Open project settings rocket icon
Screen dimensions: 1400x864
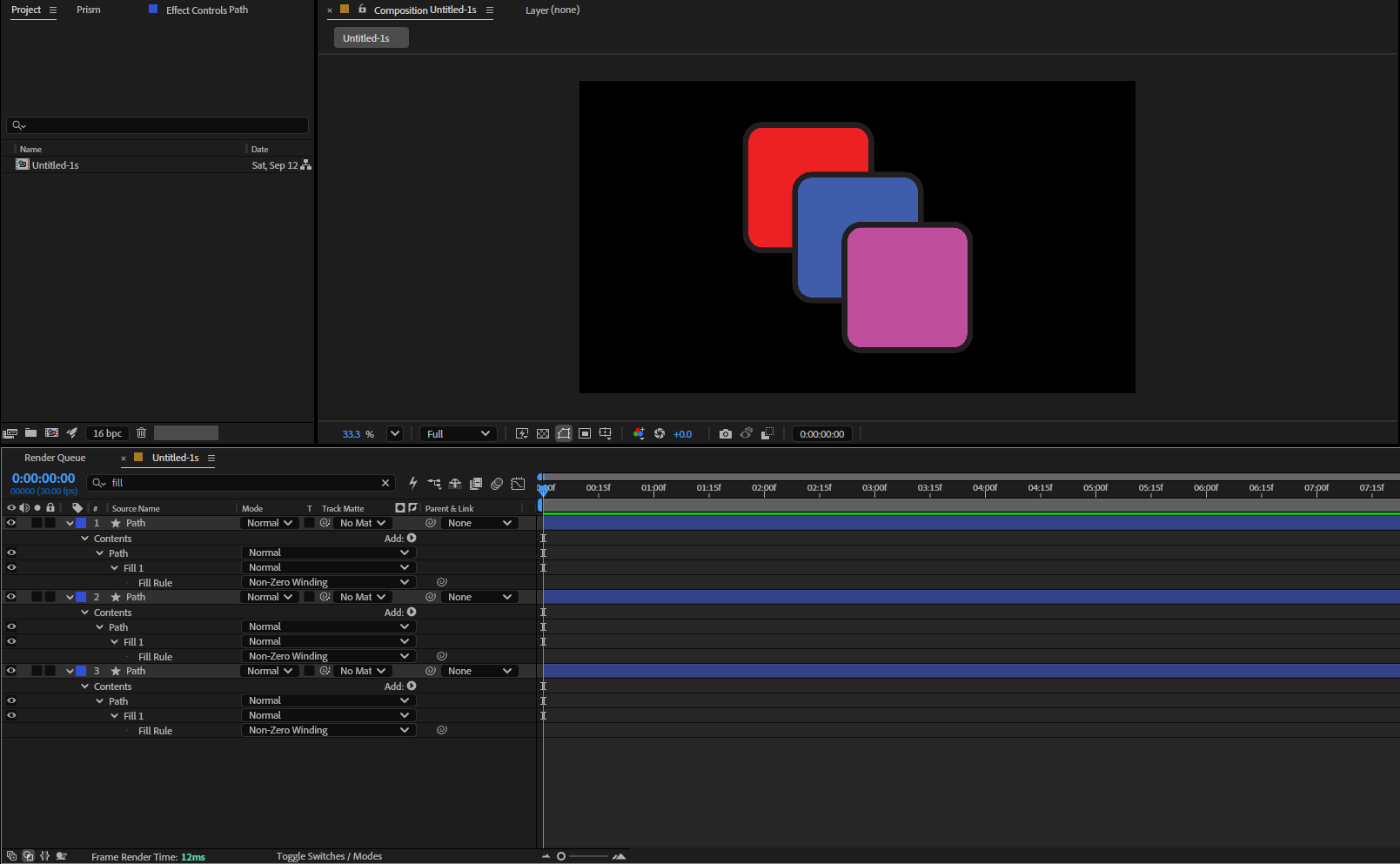click(72, 433)
